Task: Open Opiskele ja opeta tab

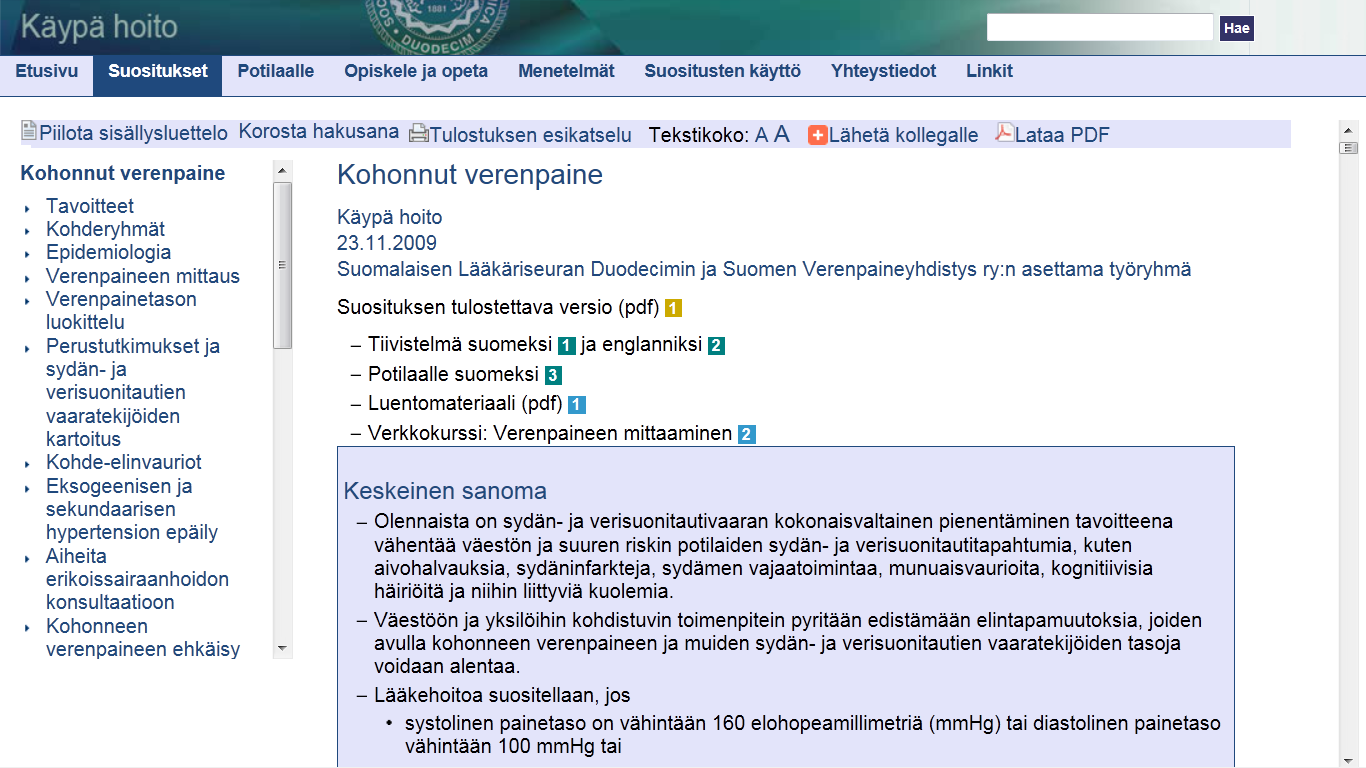Action: (416, 71)
